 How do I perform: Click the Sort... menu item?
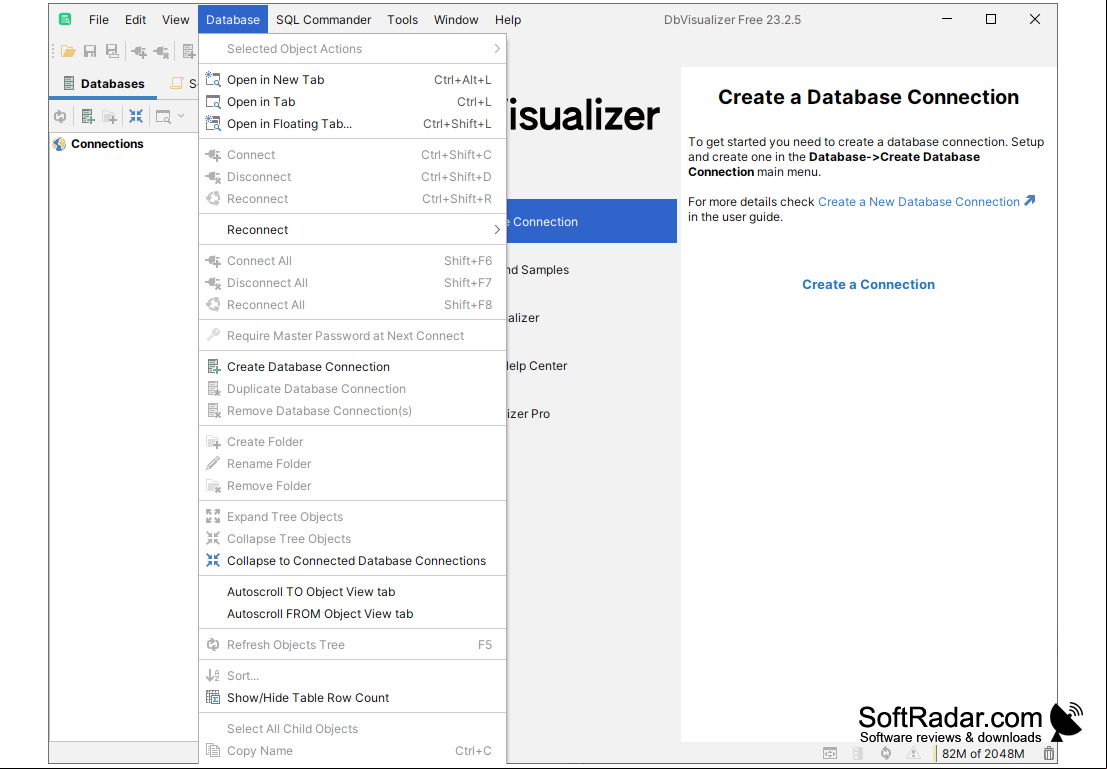click(x=352, y=676)
